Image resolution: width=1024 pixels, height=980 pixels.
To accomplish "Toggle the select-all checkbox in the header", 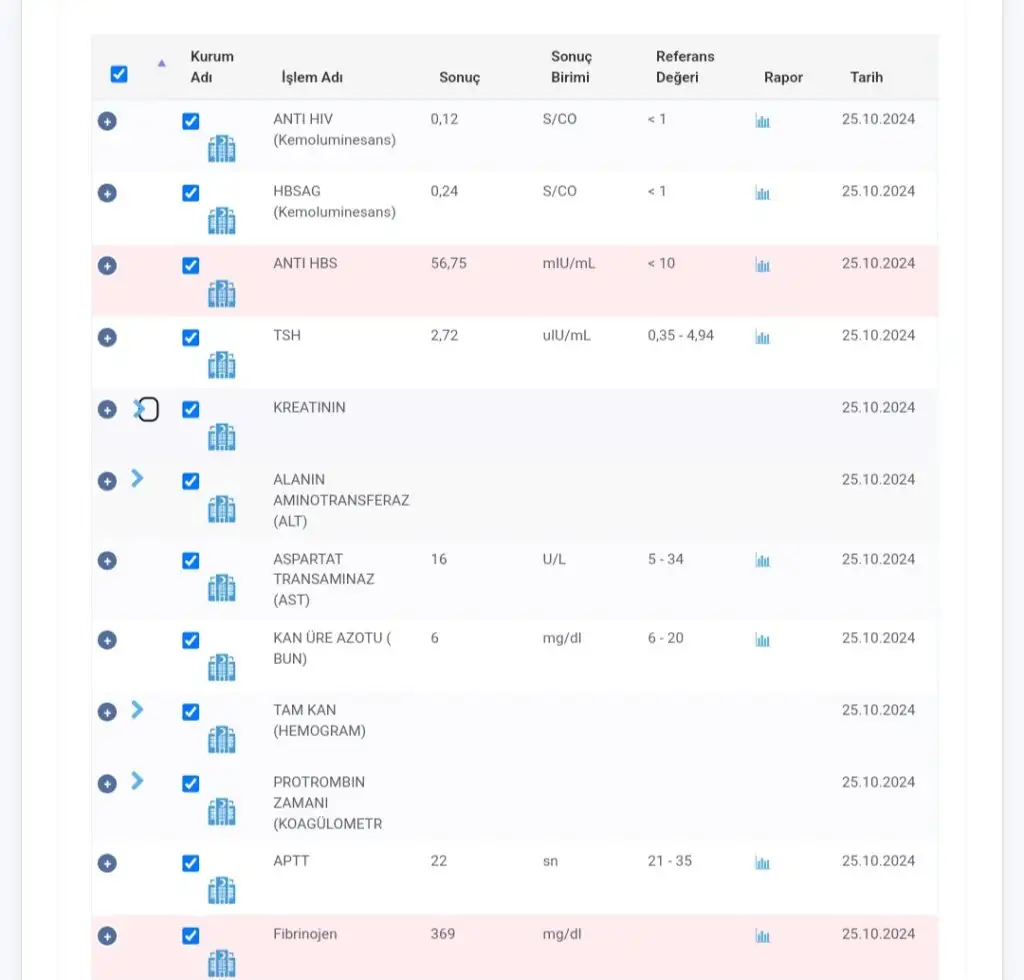I will 119,74.
